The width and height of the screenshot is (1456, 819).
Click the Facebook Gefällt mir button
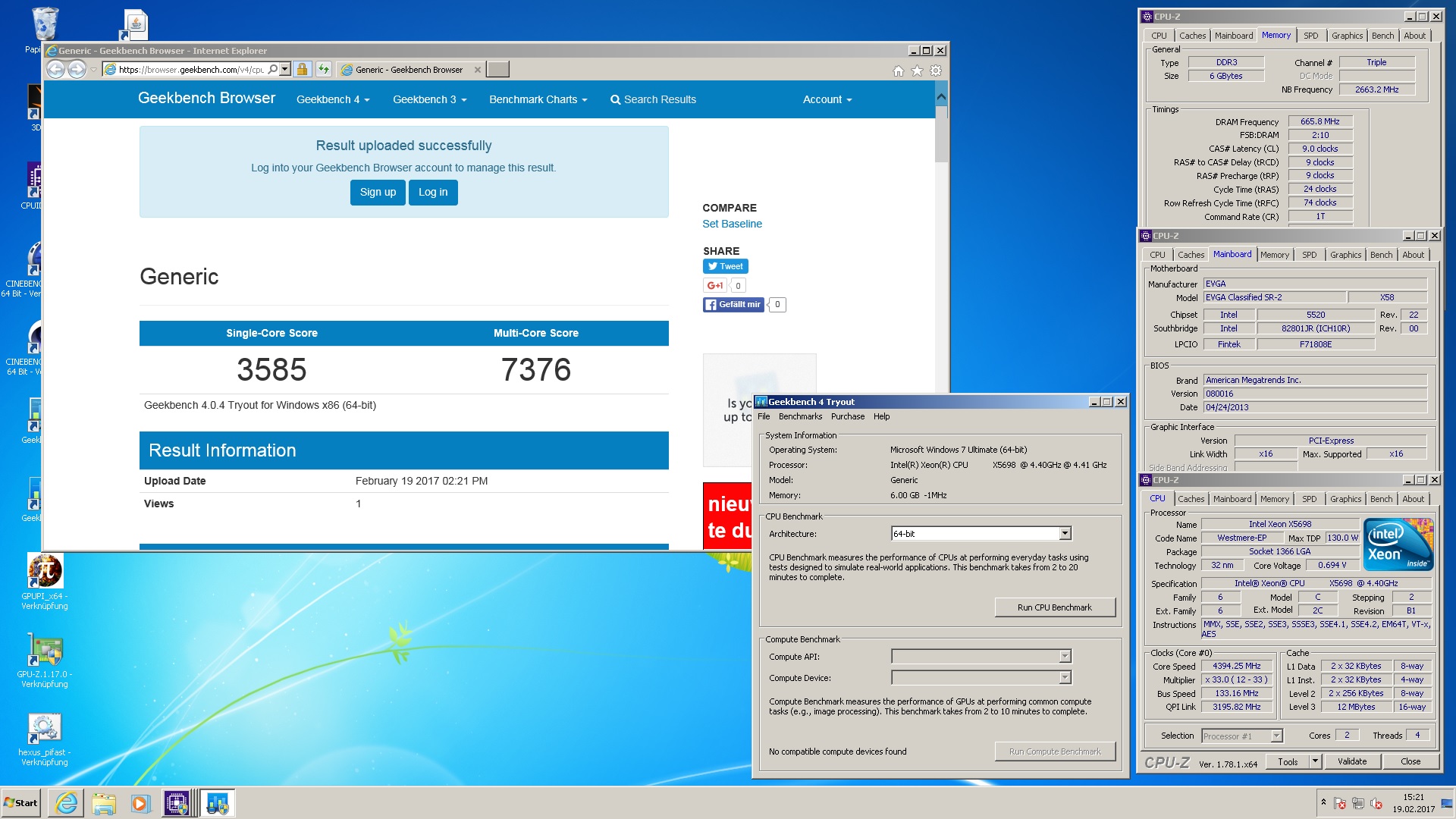733,305
